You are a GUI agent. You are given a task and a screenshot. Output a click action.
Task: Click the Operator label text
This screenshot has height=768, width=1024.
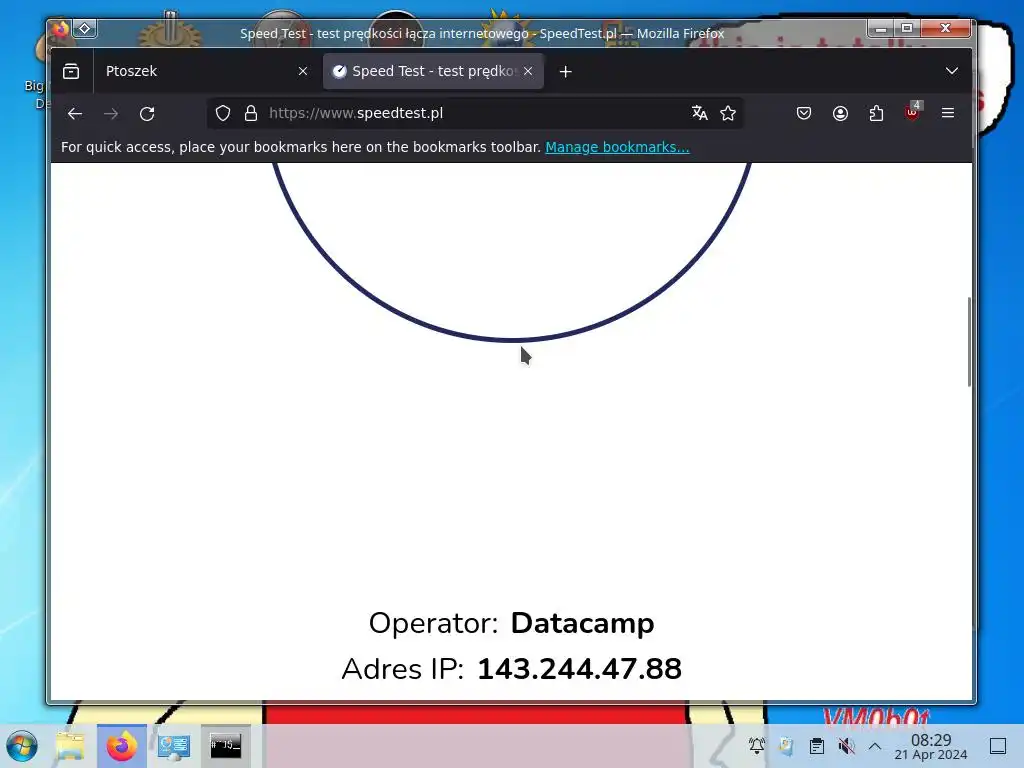433,623
